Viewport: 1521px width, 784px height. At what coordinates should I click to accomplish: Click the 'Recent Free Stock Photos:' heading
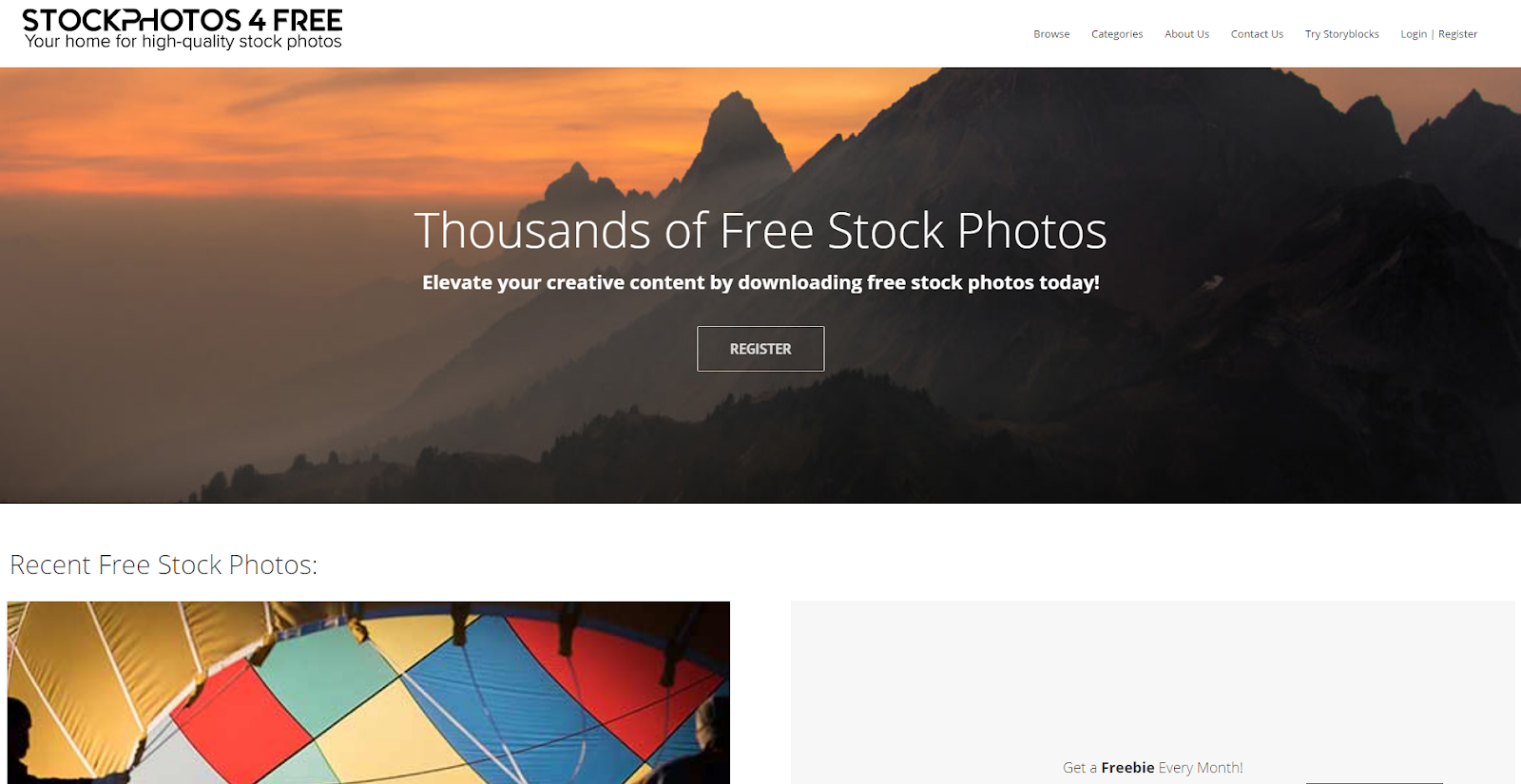(164, 564)
